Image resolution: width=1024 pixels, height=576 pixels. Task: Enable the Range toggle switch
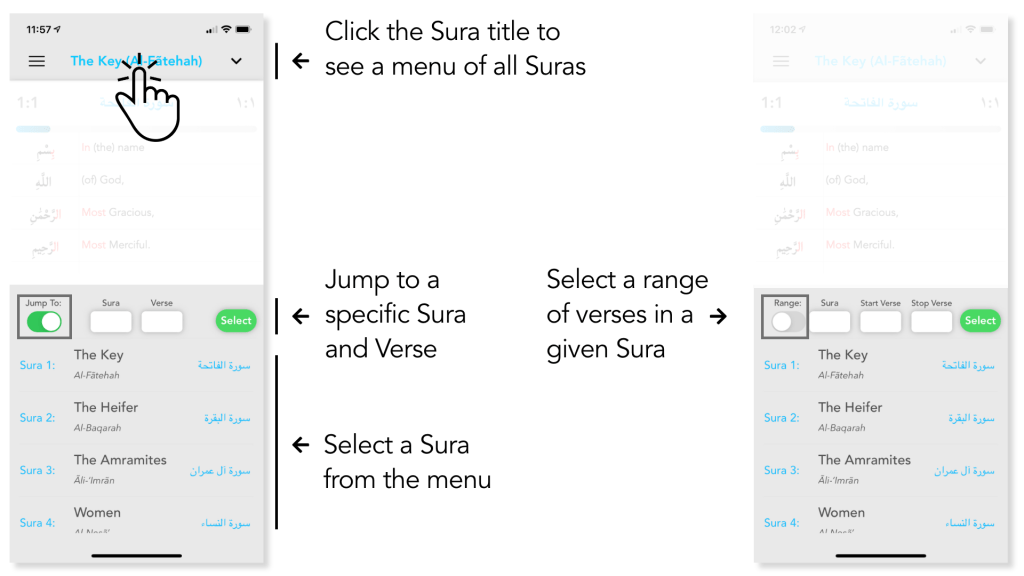coord(785,321)
